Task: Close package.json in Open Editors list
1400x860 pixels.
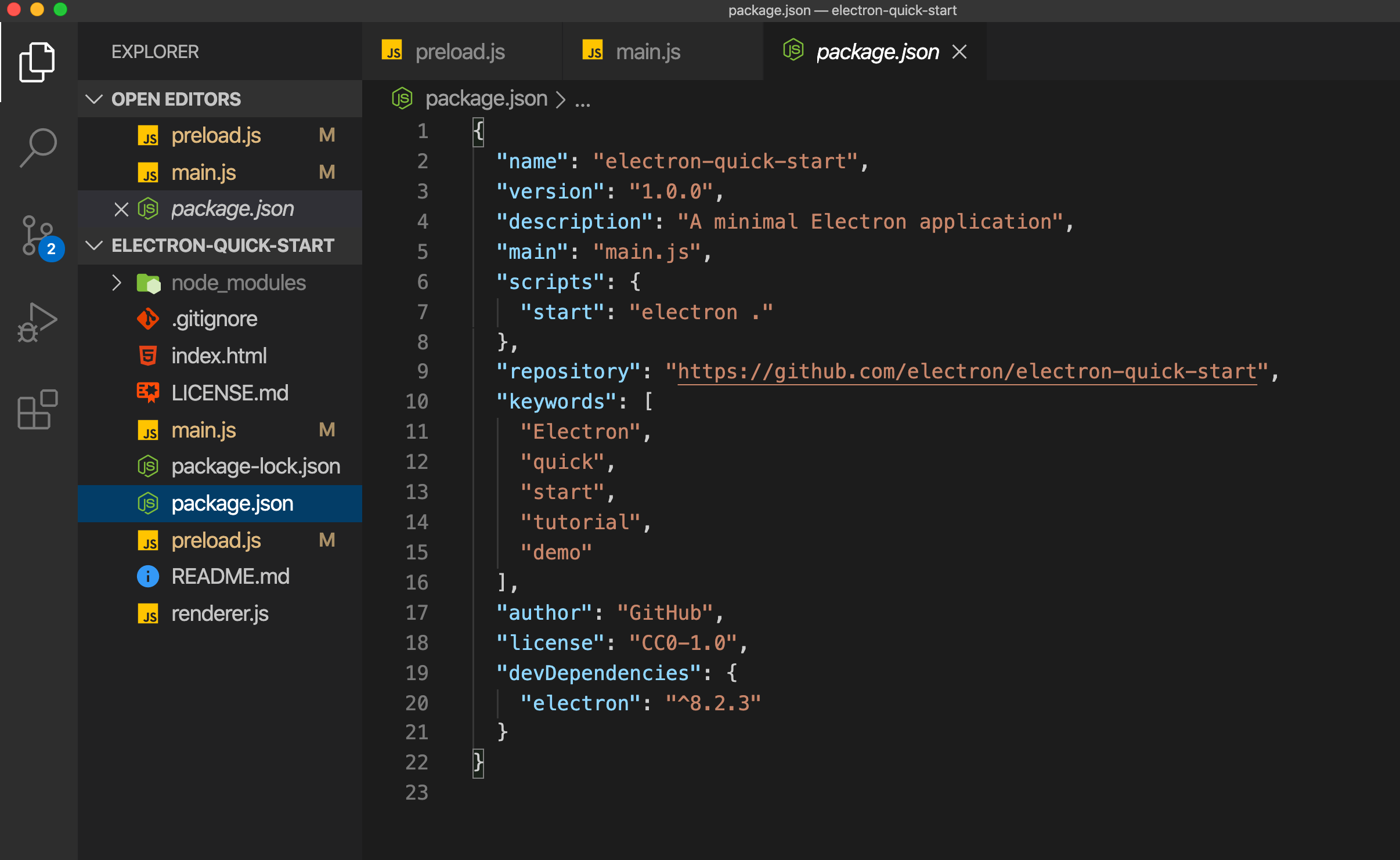Action: (x=121, y=209)
